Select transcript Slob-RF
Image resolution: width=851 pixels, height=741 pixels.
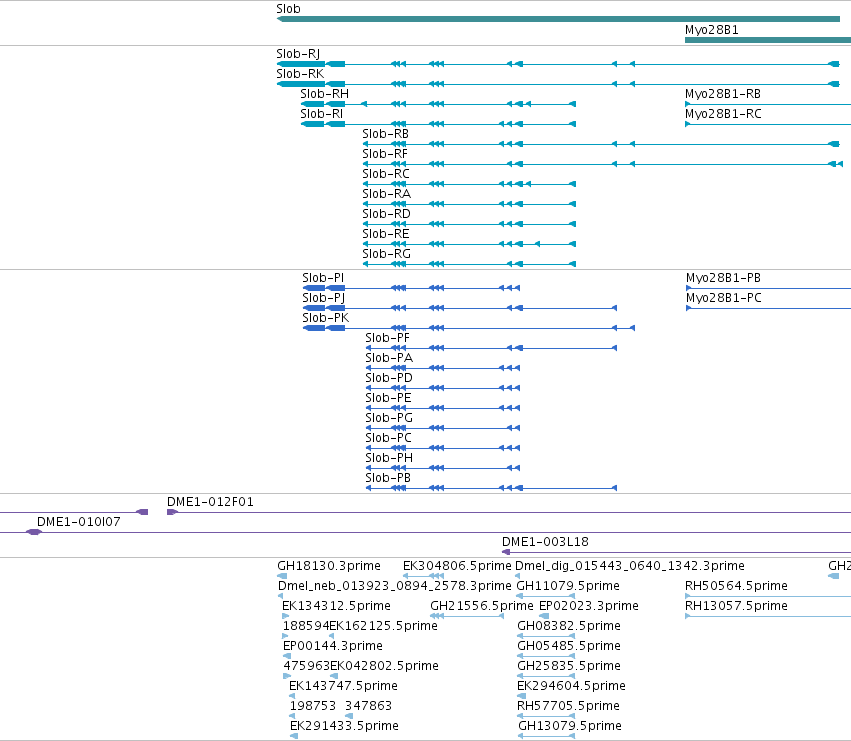click(x=385, y=154)
